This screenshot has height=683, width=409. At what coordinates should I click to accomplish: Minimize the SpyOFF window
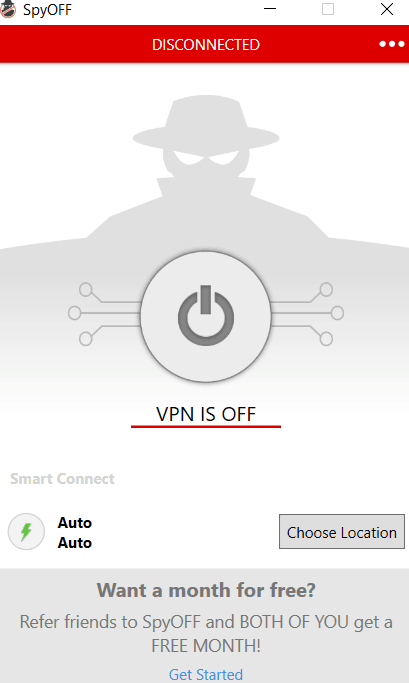coord(270,9)
